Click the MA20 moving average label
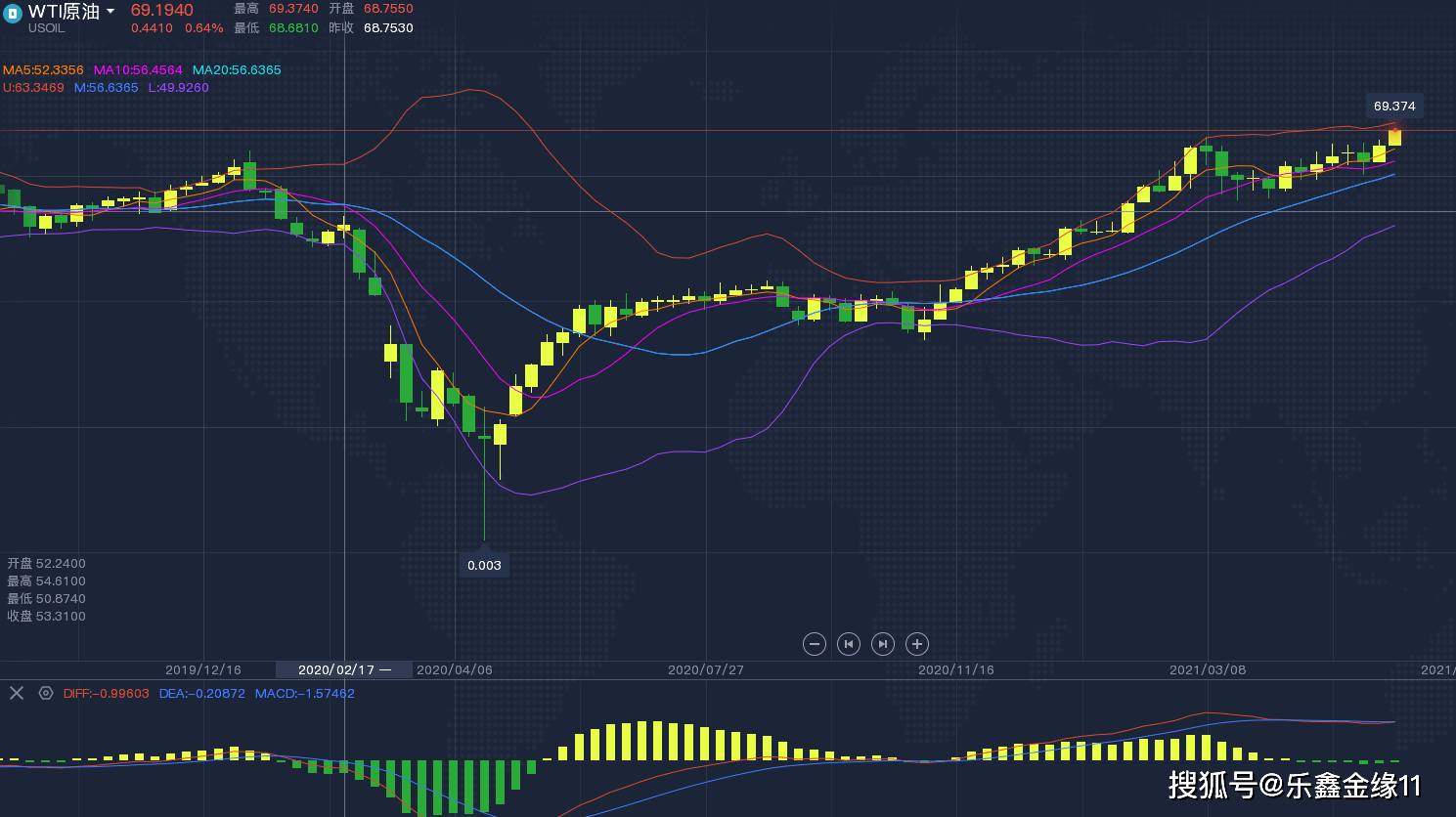1456x817 pixels. (x=237, y=70)
